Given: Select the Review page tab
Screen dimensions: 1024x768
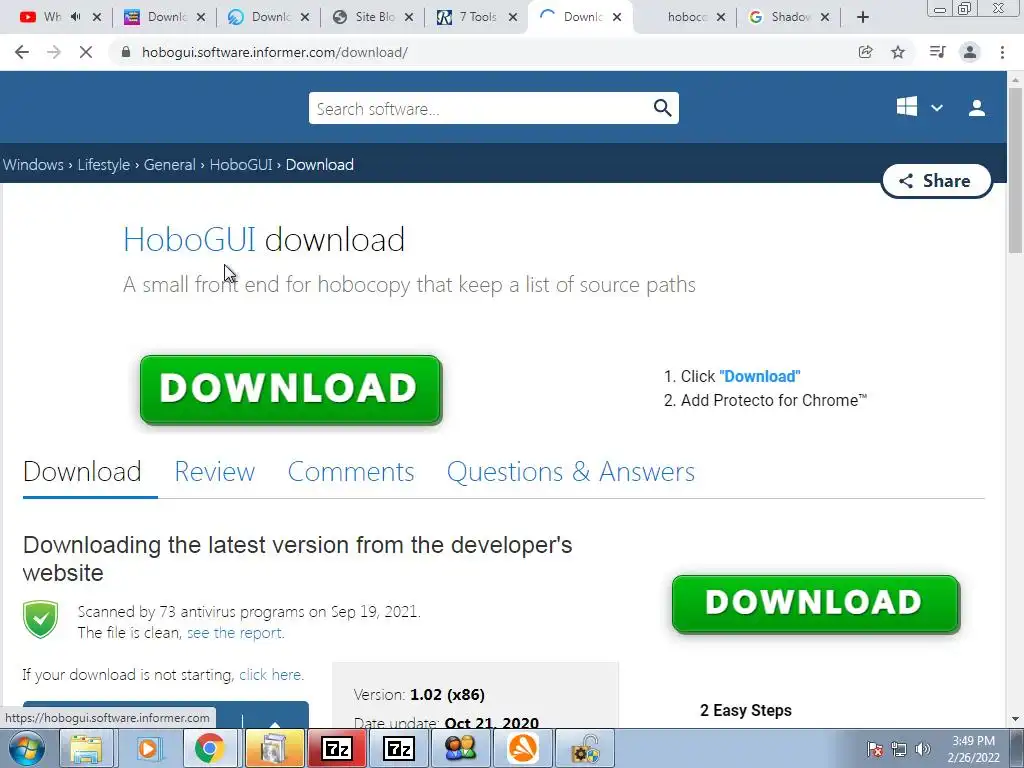Looking at the screenshot, I should coord(214,472).
